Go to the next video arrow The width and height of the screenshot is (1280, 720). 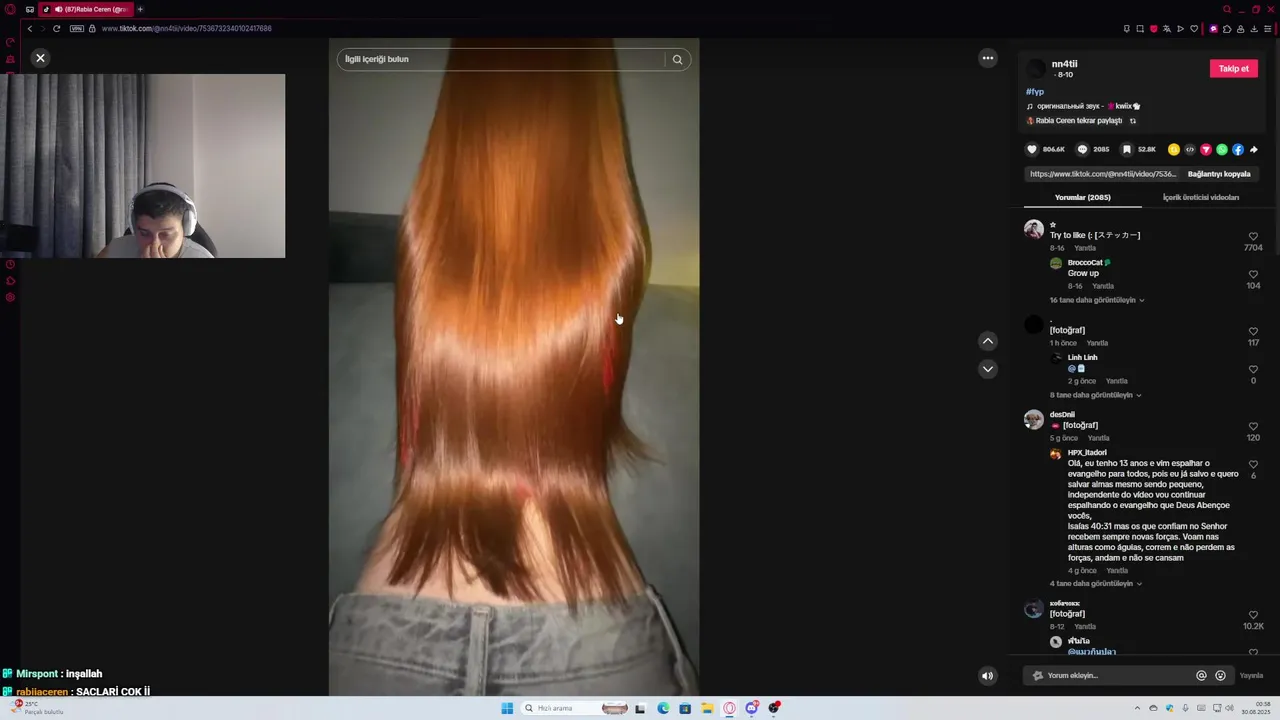pos(988,369)
